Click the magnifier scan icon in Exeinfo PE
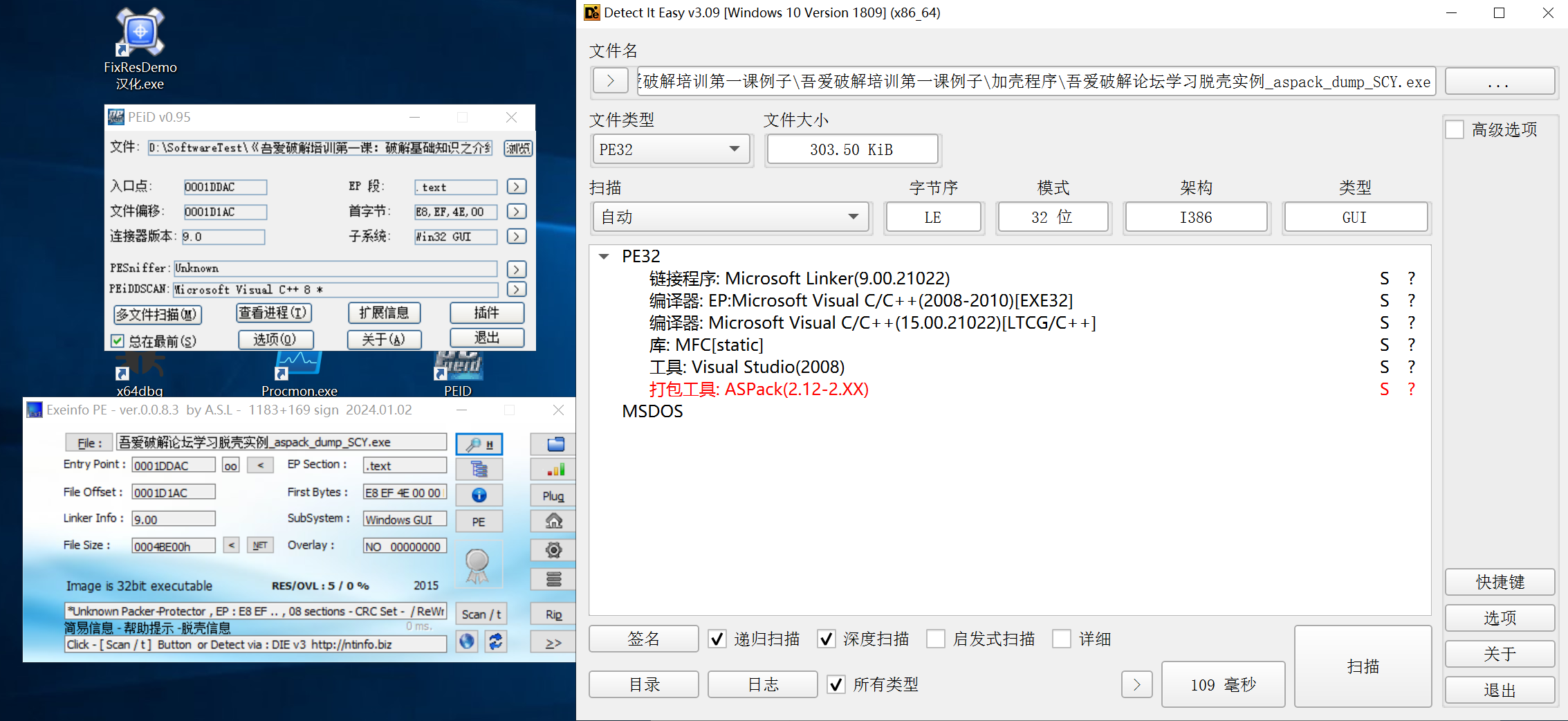The height and width of the screenshot is (721, 1568). pos(479,444)
